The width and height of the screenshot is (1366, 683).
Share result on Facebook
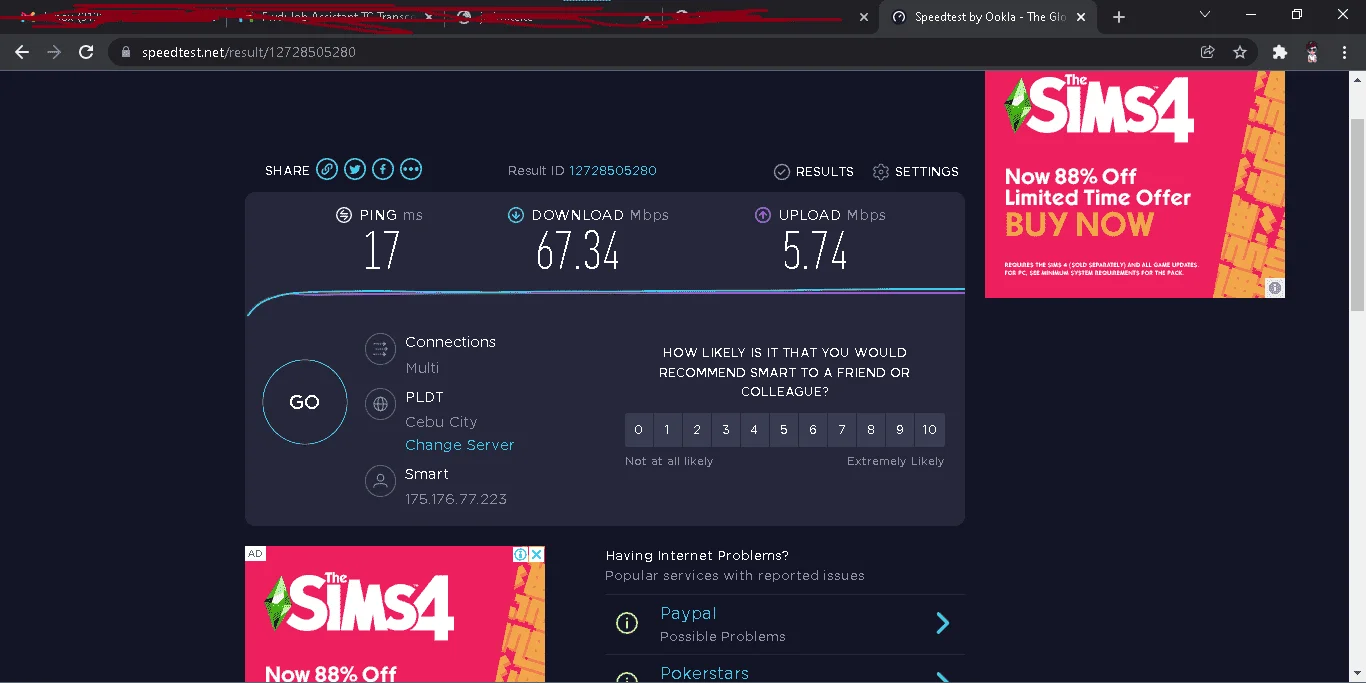click(383, 169)
